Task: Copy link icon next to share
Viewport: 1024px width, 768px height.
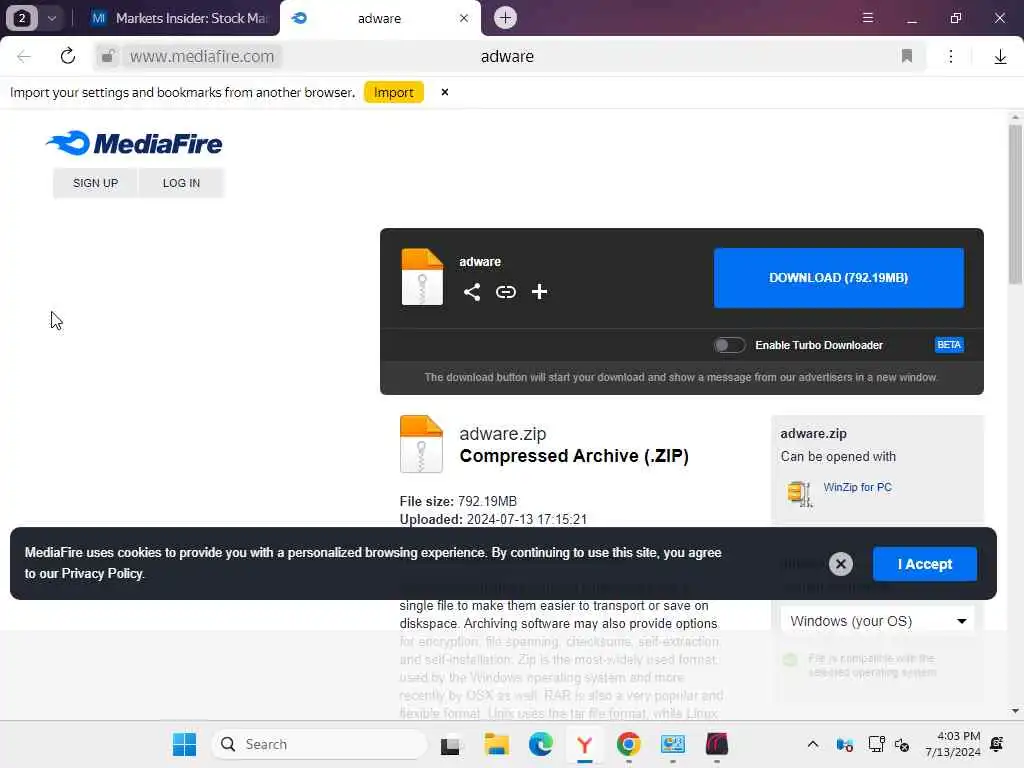Action: click(505, 292)
